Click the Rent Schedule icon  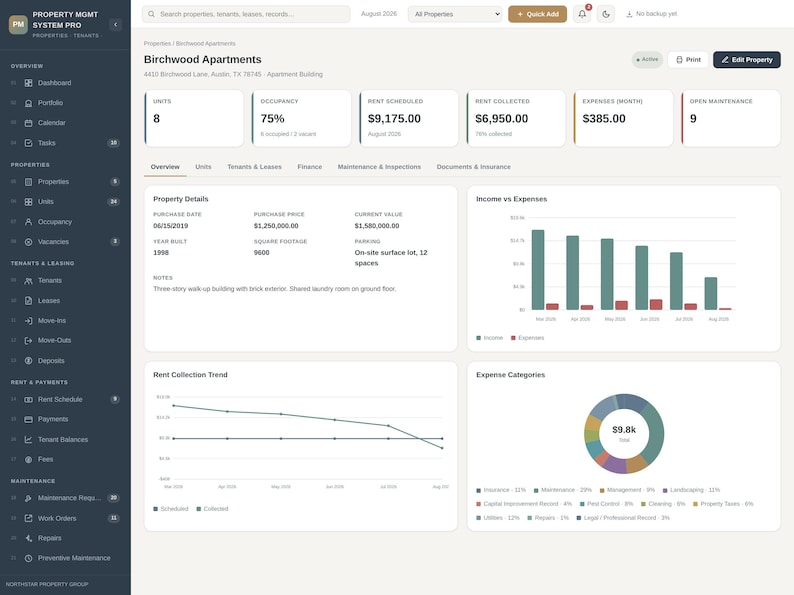pos(28,399)
